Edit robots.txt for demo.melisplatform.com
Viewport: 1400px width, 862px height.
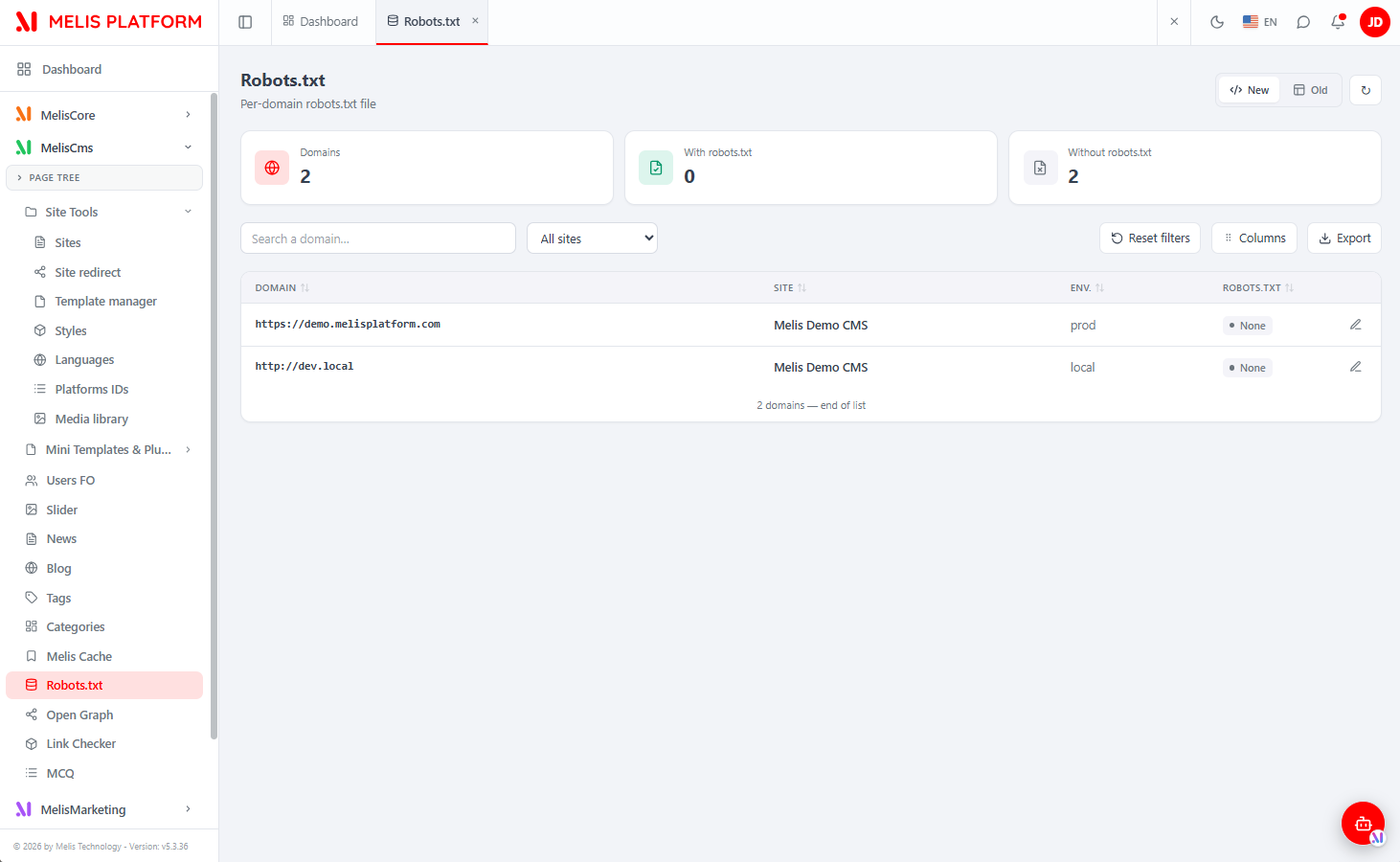pos(1356,325)
